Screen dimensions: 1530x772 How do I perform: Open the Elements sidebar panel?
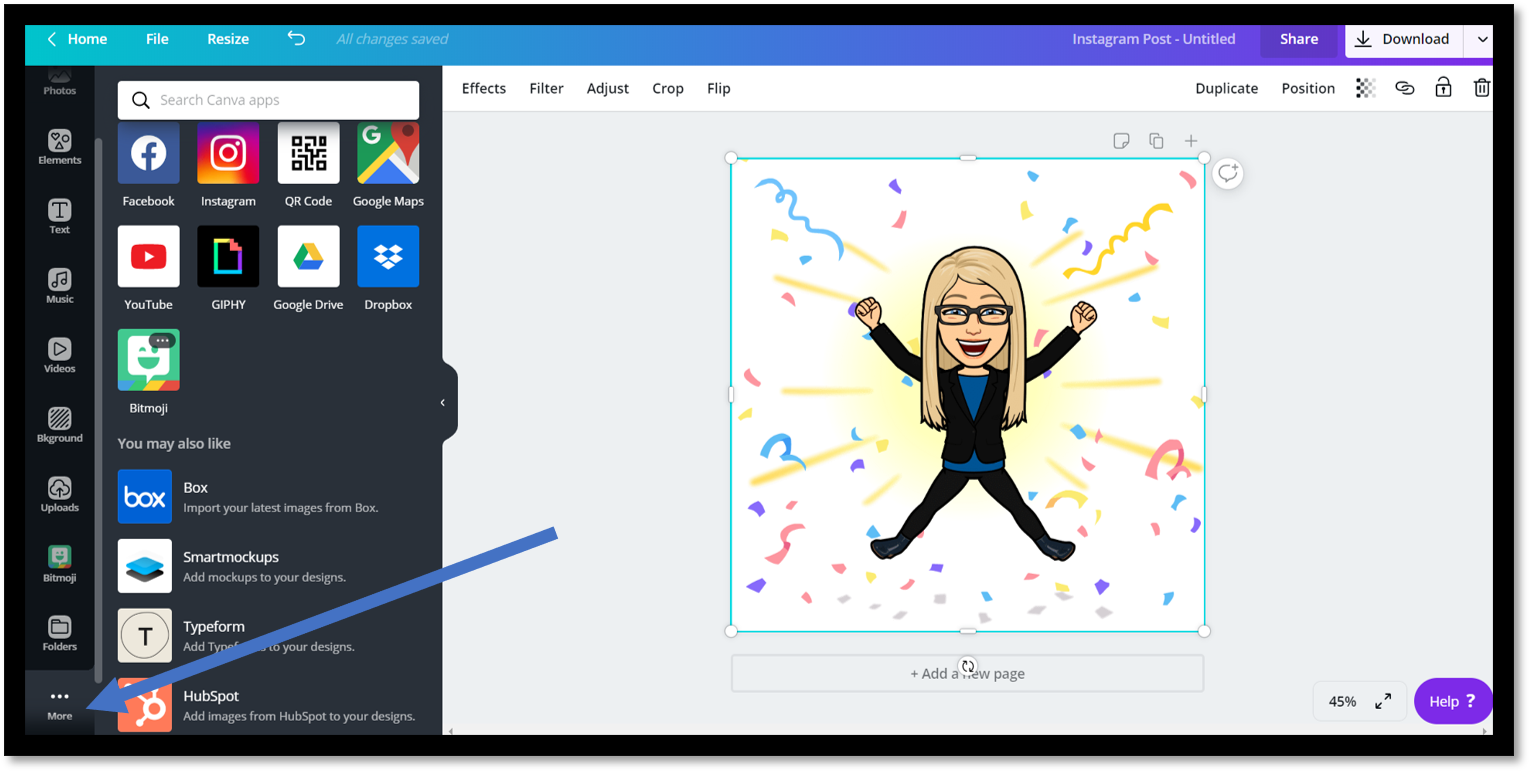pos(60,147)
